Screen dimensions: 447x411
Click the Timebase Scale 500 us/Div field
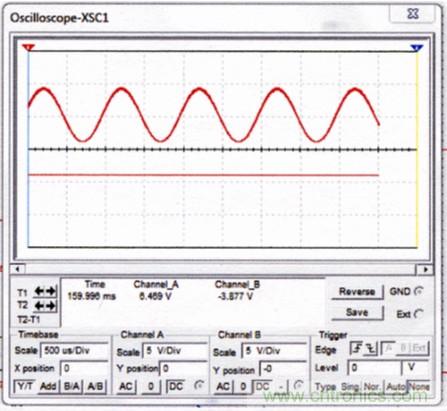pyautogui.click(x=74, y=351)
